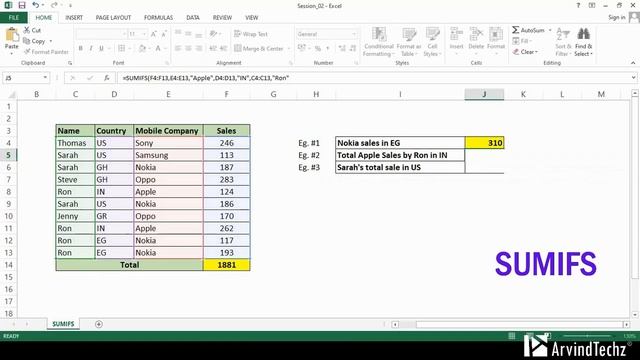Click the Select All corner triangle
The image size is (640, 360).
tap(12, 95)
